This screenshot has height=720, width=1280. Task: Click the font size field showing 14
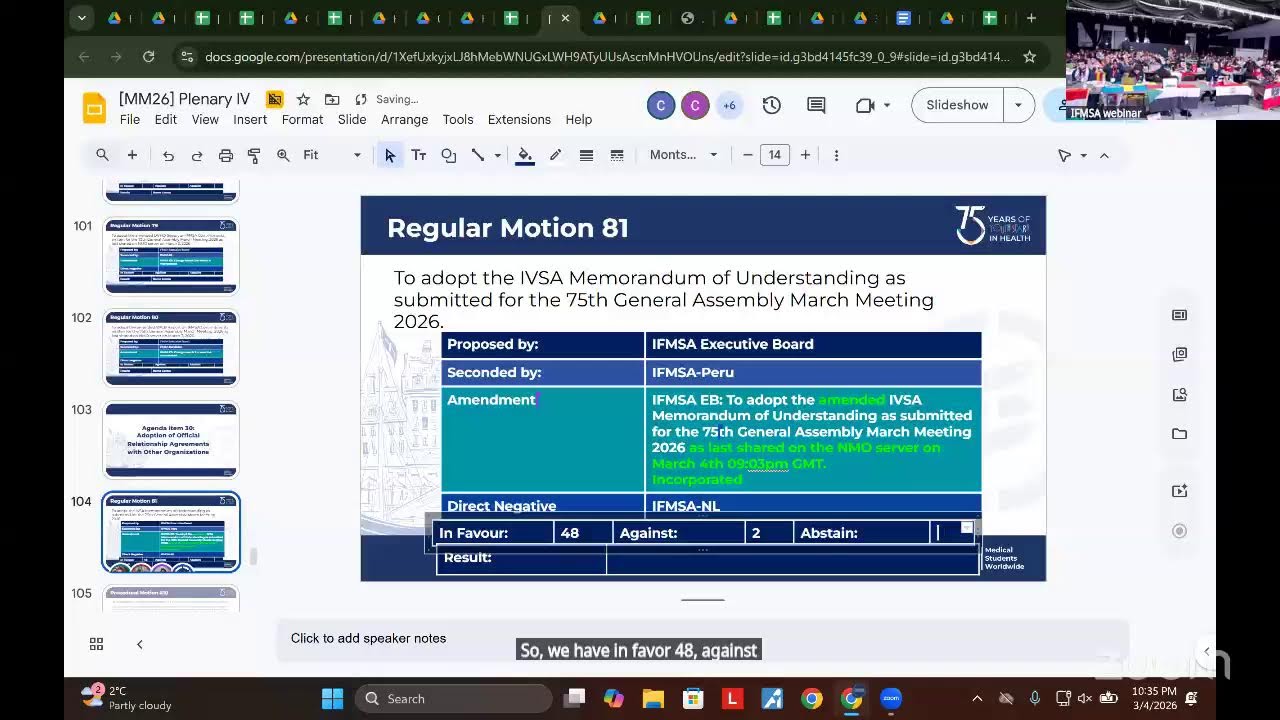[x=774, y=155]
